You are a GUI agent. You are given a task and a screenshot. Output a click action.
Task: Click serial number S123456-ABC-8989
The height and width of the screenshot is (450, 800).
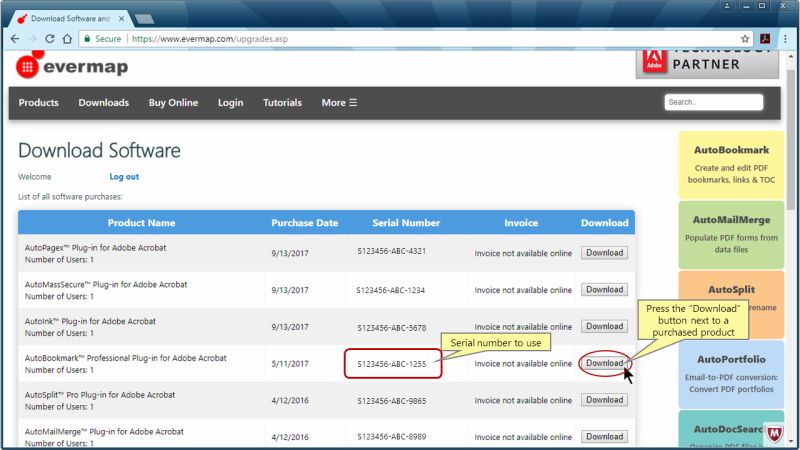coord(392,437)
